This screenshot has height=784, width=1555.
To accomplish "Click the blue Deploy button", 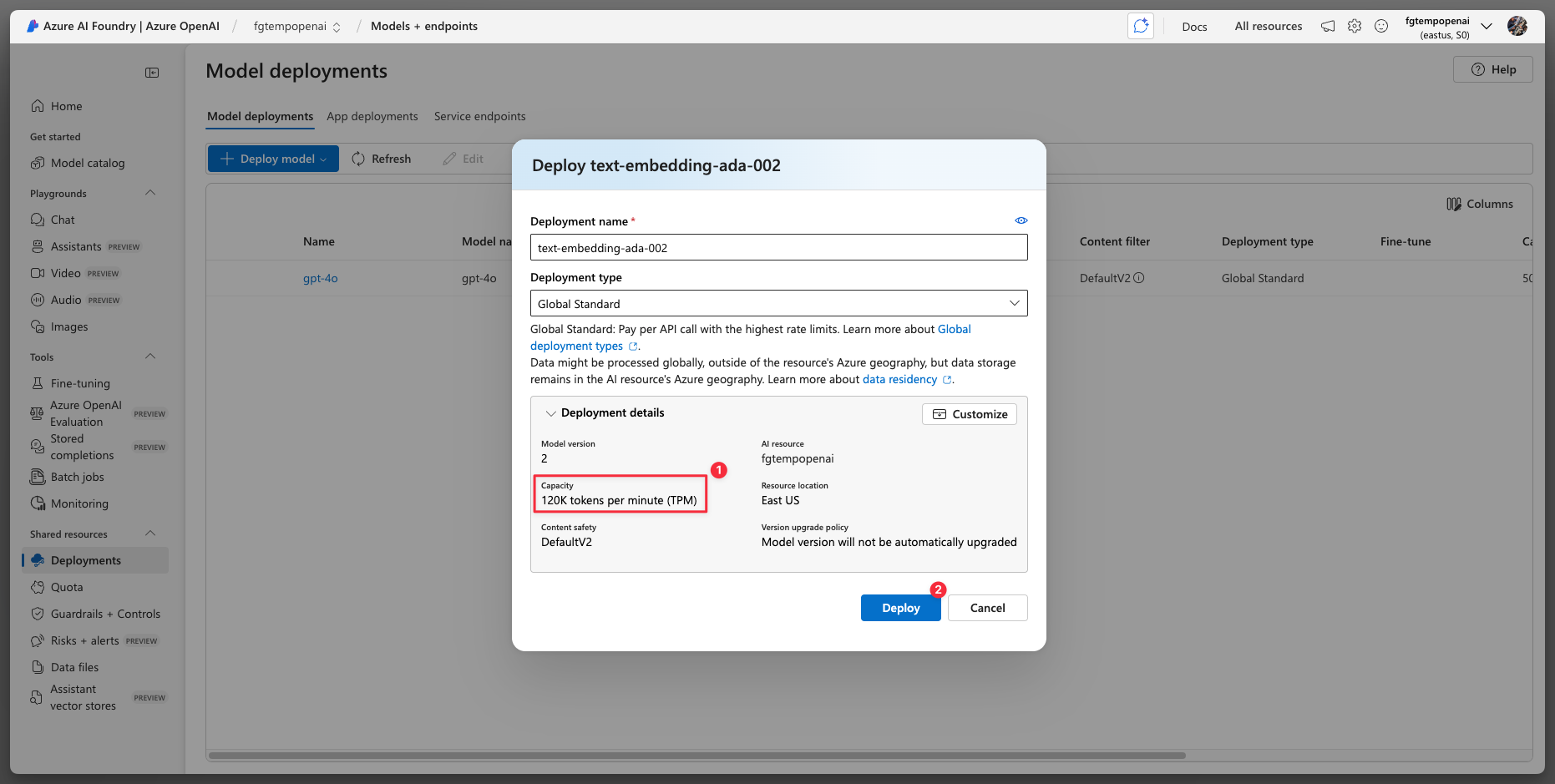I will coord(901,608).
